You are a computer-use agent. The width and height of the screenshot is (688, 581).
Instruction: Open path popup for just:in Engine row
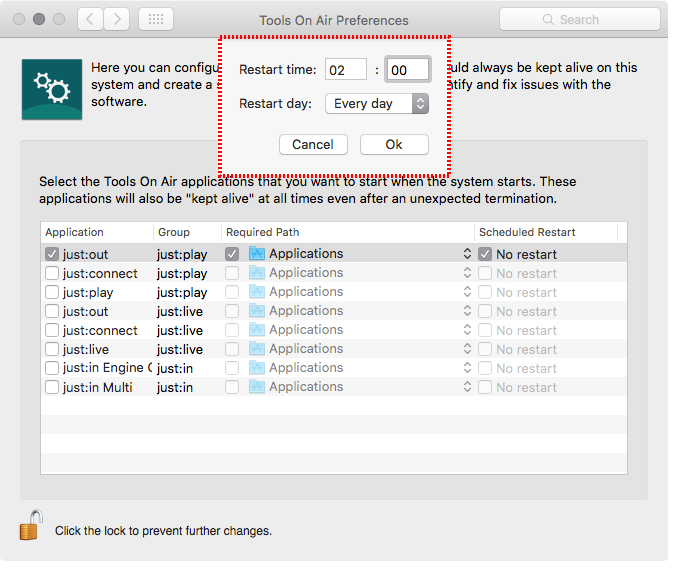[467, 368]
